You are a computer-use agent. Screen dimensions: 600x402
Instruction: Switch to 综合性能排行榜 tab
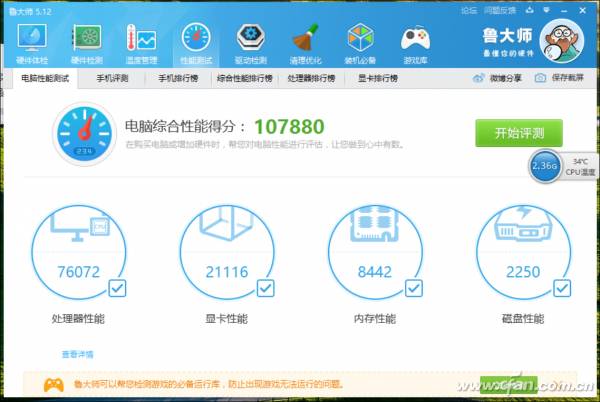[245, 78]
